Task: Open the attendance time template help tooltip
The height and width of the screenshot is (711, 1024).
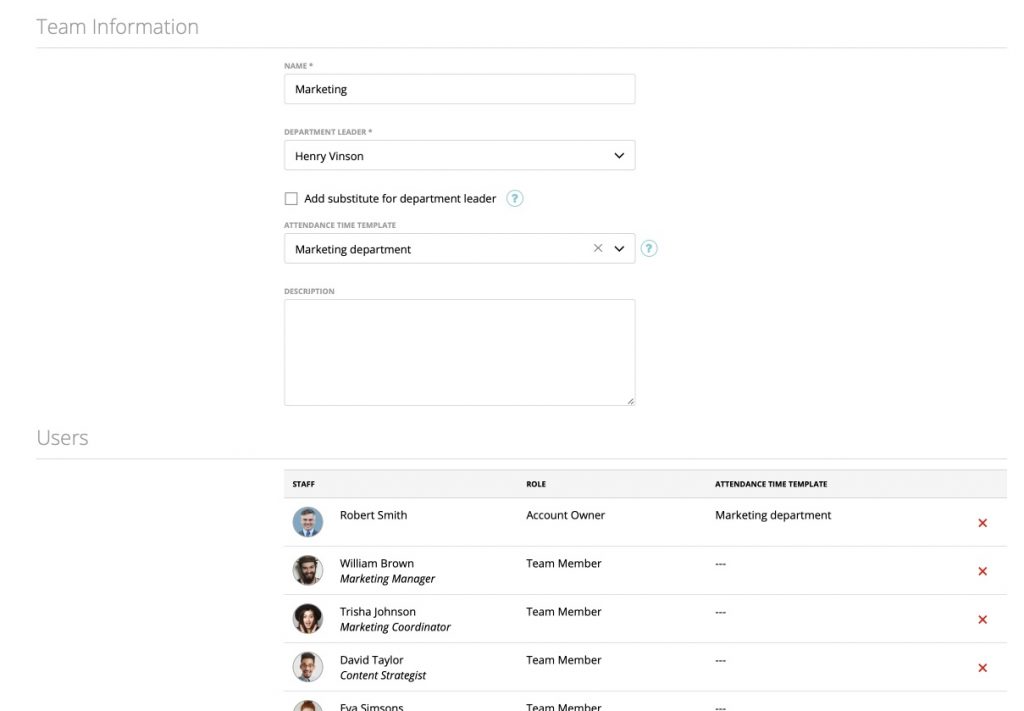Action: [x=648, y=248]
